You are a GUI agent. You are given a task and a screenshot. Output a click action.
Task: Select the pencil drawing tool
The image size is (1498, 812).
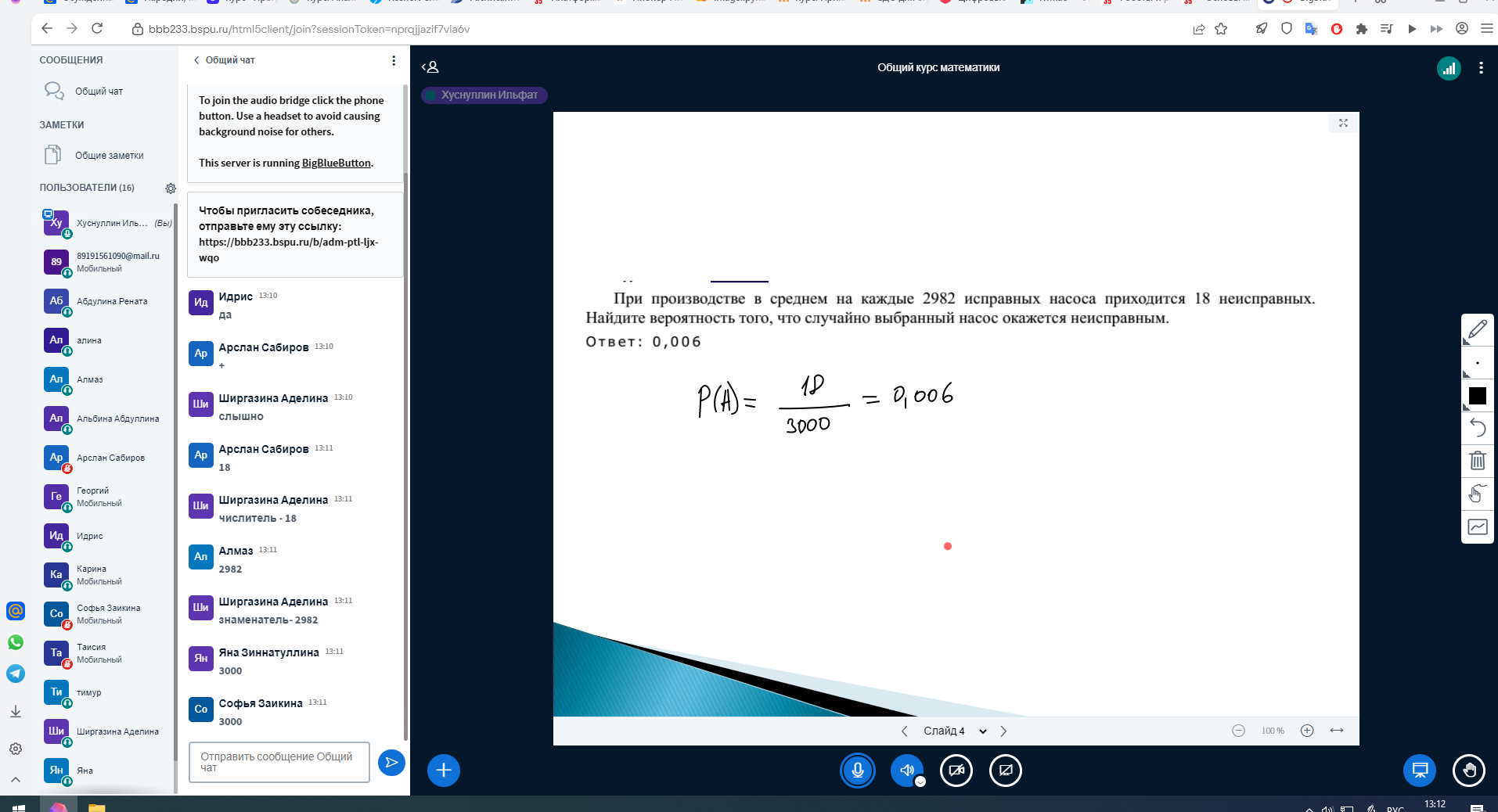pyautogui.click(x=1477, y=330)
